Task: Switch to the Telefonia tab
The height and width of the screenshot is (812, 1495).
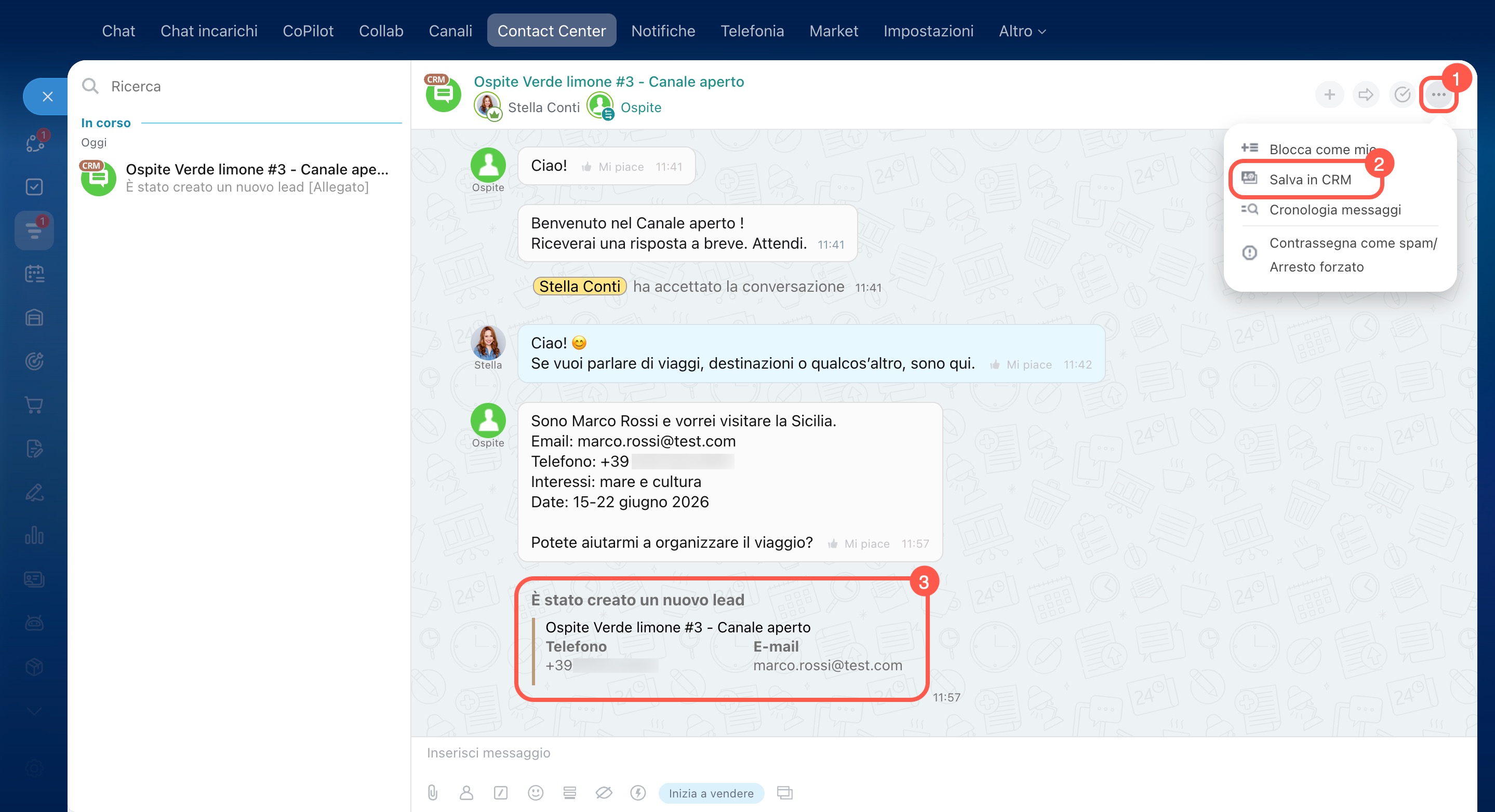Action: pos(752,31)
